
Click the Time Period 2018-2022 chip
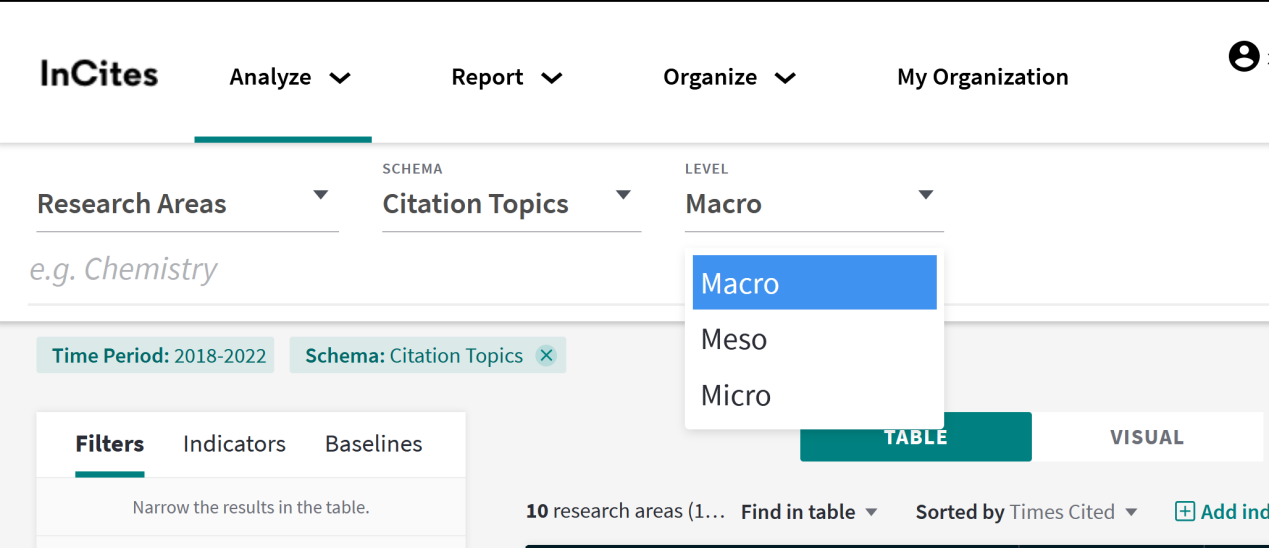coord(159,355)
